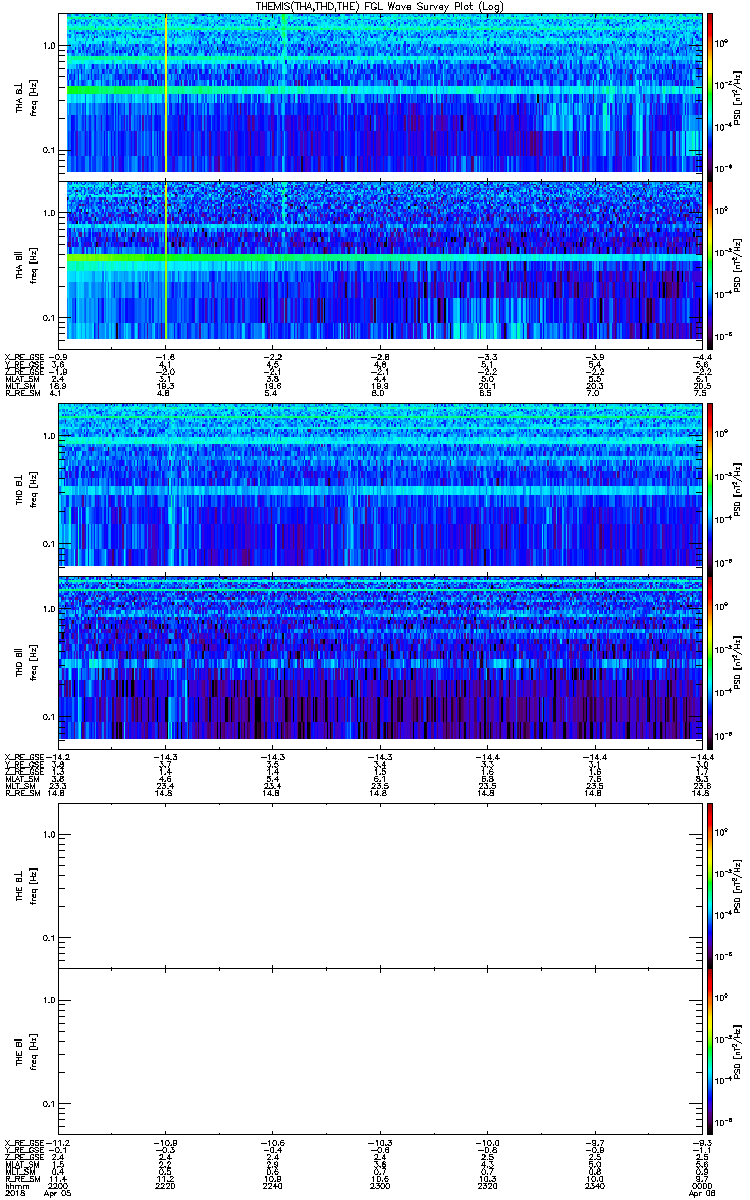The width and height of the screenshot is (750, 1200).
Task: Click the X_RE_GSE row label under THE panels
Action: 24,1144
